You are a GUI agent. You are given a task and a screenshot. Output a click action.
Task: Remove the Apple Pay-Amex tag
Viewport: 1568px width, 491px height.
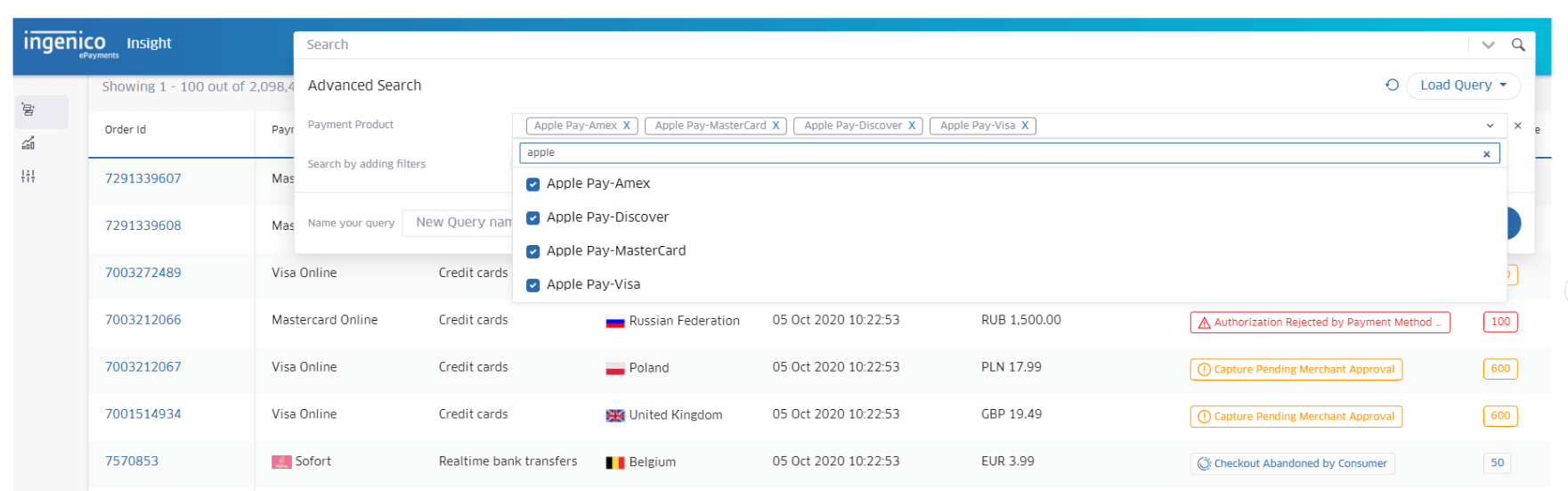coord(627,126)
